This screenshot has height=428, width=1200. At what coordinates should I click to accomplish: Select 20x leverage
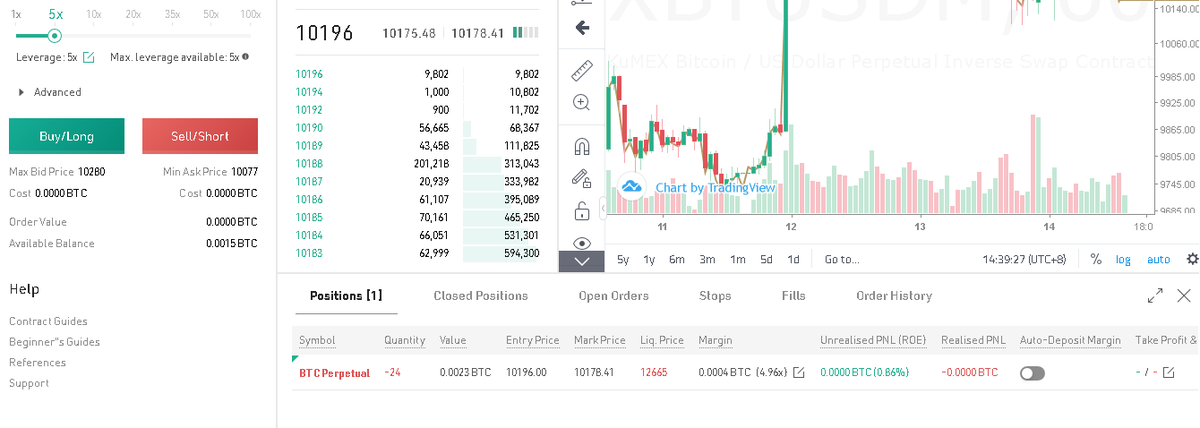pyautogui.click(x=133, y=14)
